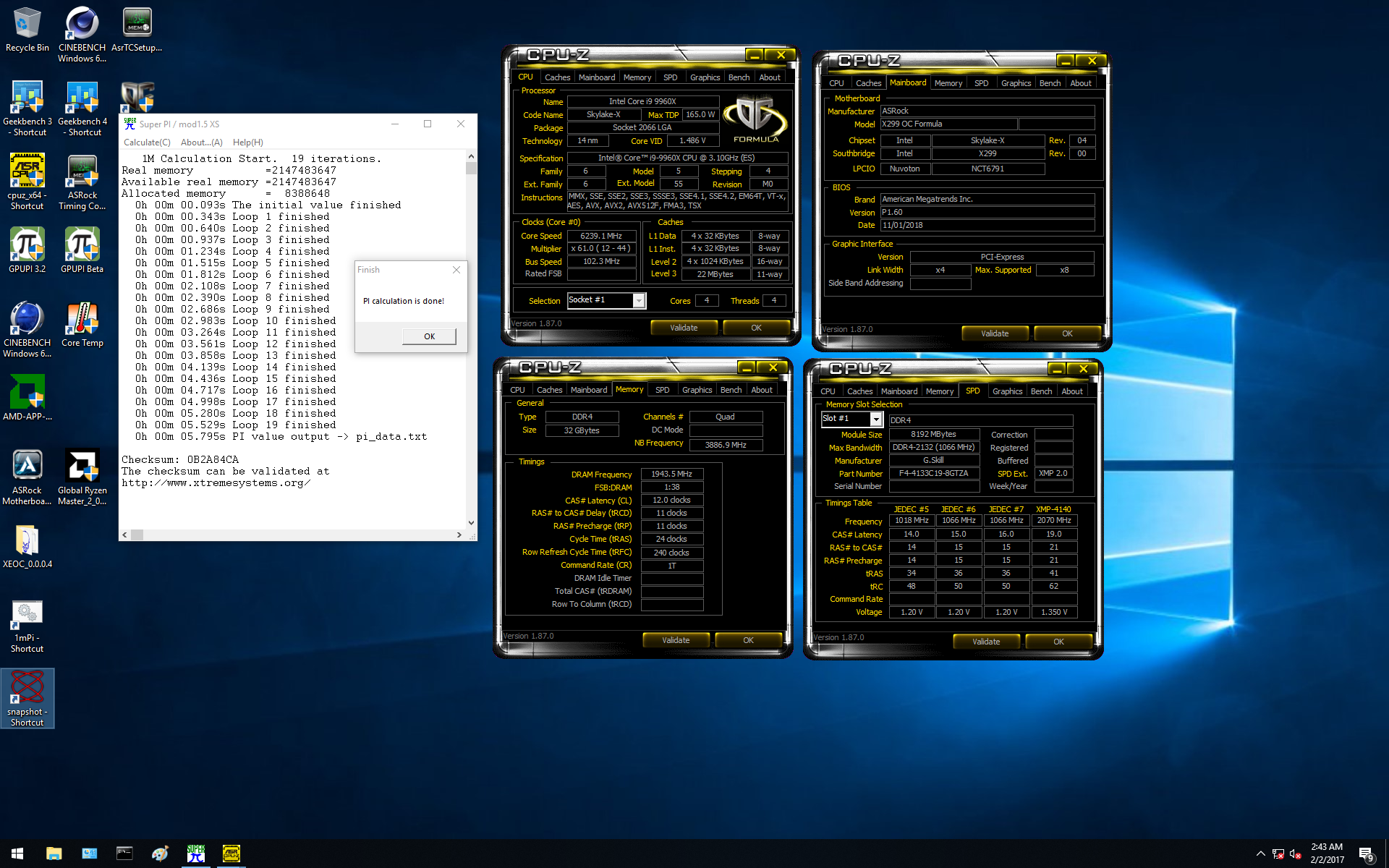Click Validate in Memory CPU-Z window
Screen dimensions: 1389x868
click(676, 640)
